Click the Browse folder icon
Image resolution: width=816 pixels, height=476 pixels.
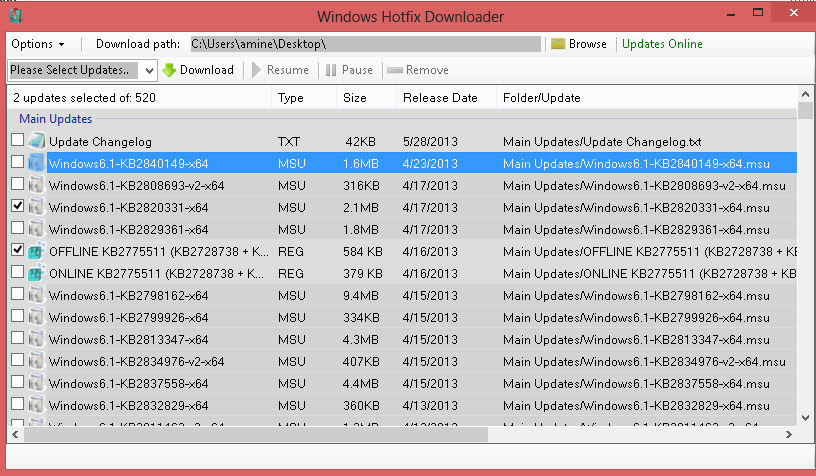[558, 44]
